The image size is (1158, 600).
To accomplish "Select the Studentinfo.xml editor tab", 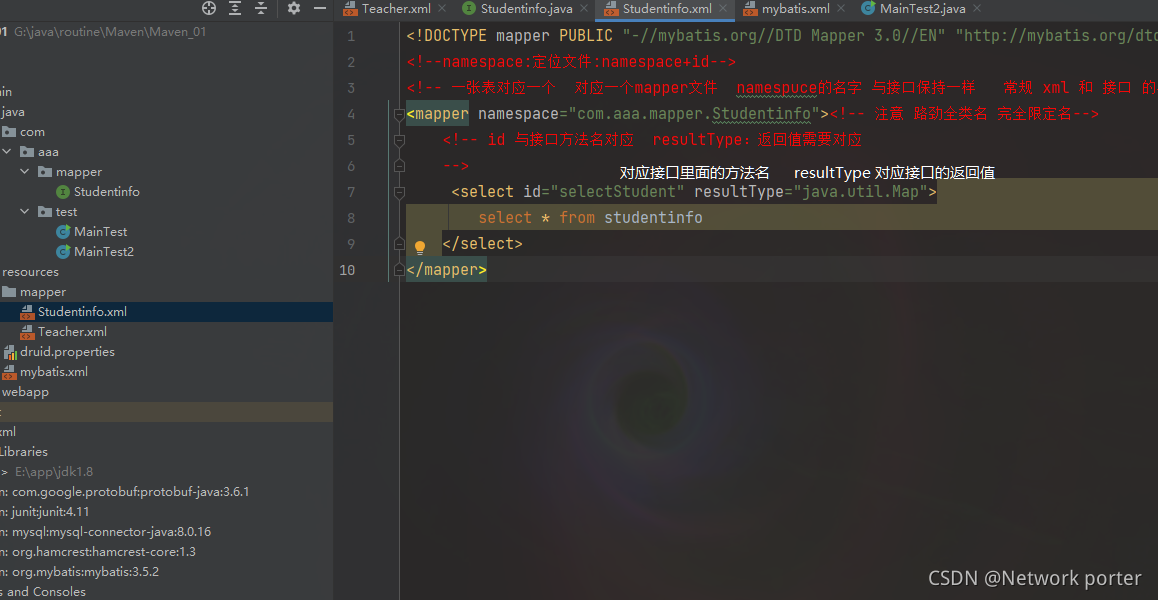I will pyautogui.click(x=667, y=9).
